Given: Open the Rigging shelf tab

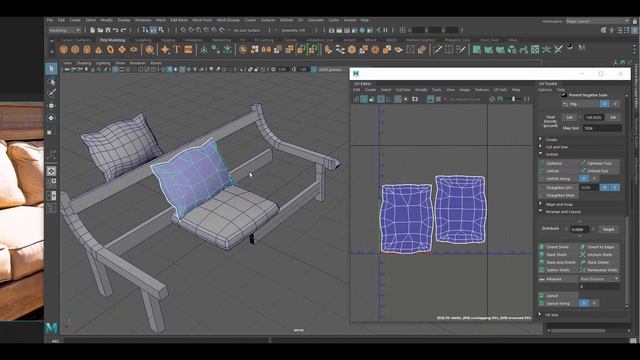Looking at the screenshot, I should 168,40.
